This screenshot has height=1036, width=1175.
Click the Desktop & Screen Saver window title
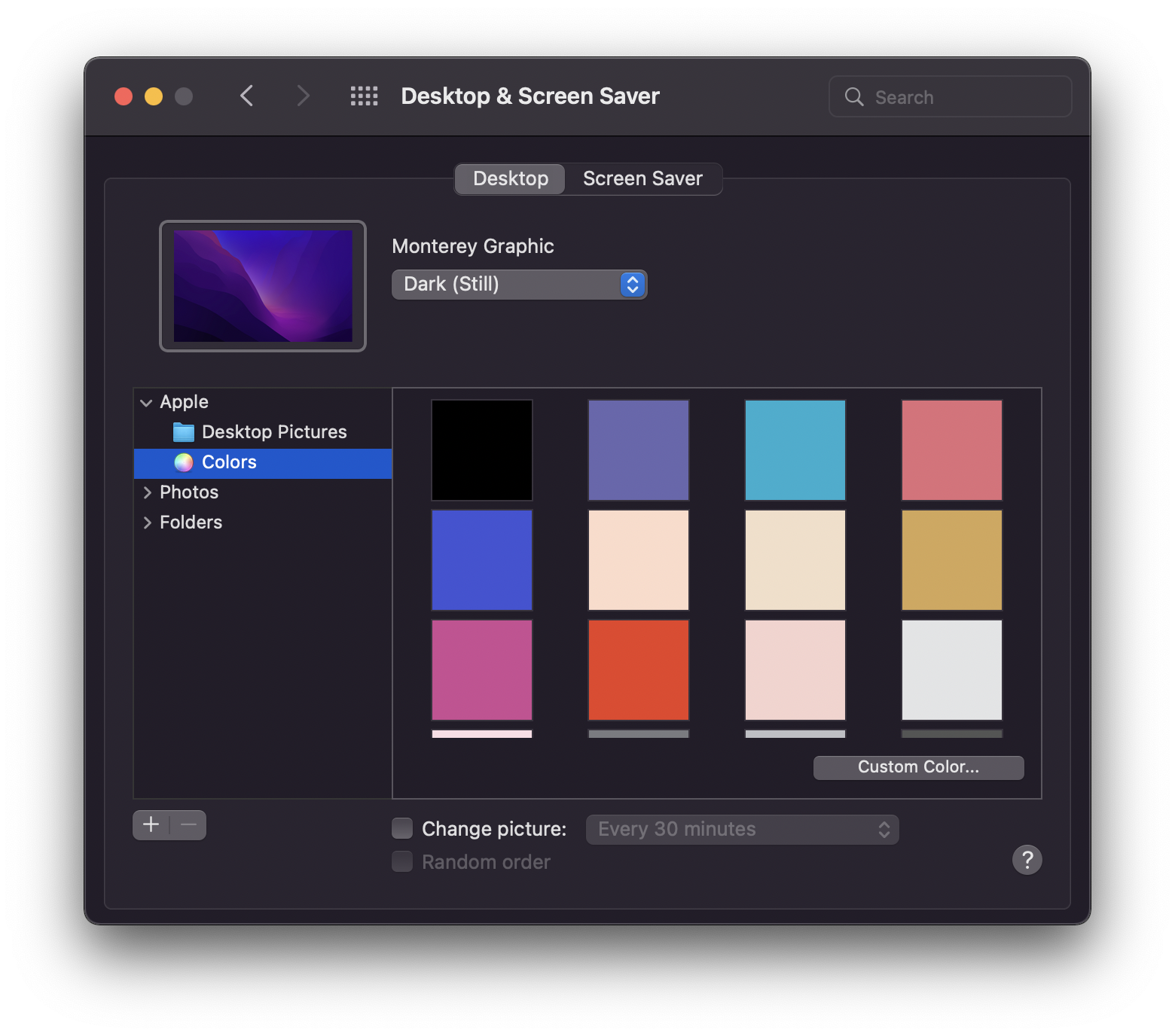[530, 96]
